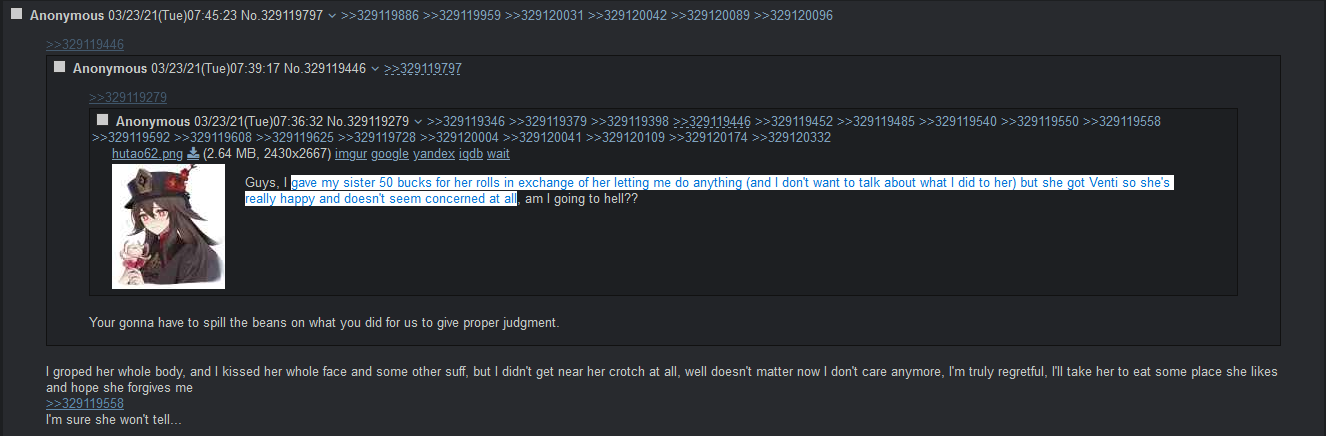The width and height of the screenshot is (1326, 436).
Task: Expand the menu arrow next to No.329119446
Action: [x=375, y=68]
